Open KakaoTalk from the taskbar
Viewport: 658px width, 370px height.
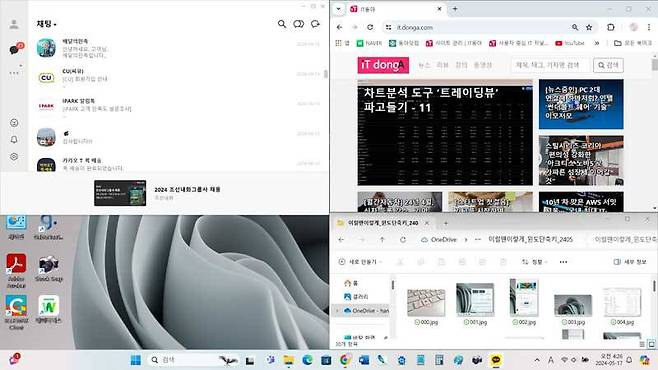tap(496, 360)
